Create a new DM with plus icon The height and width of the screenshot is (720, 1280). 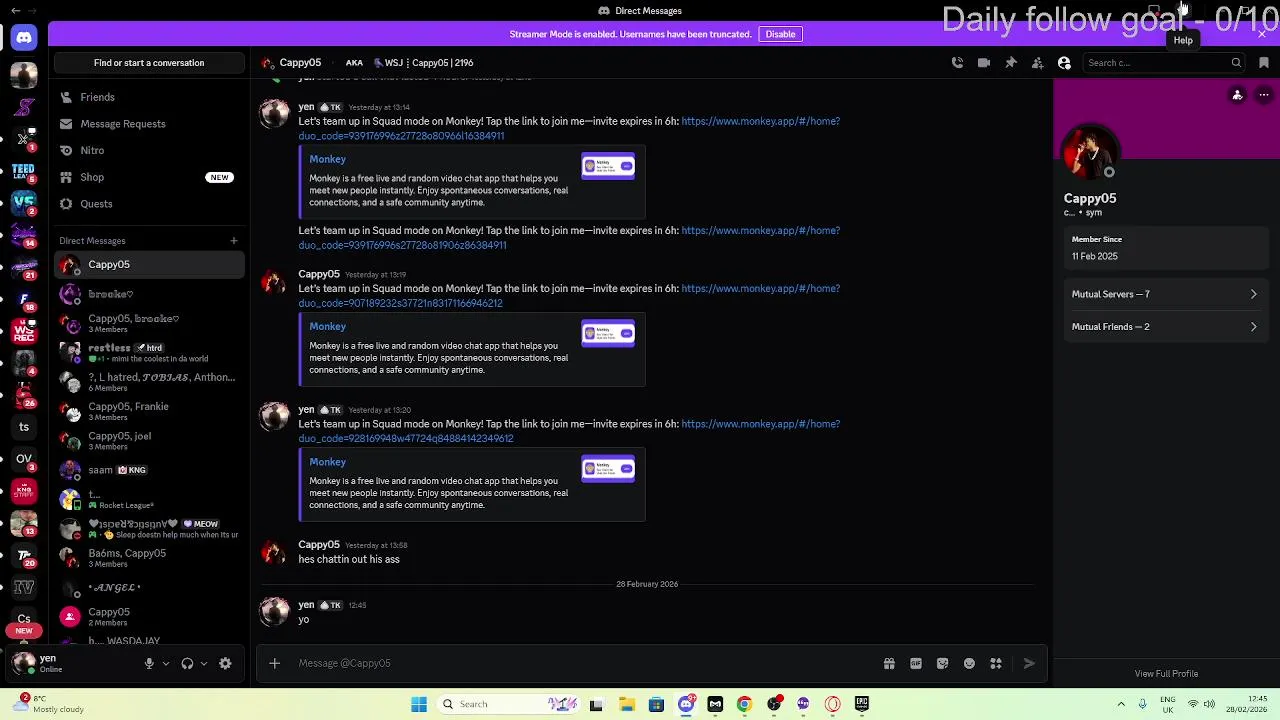click(x=234, y=241)
